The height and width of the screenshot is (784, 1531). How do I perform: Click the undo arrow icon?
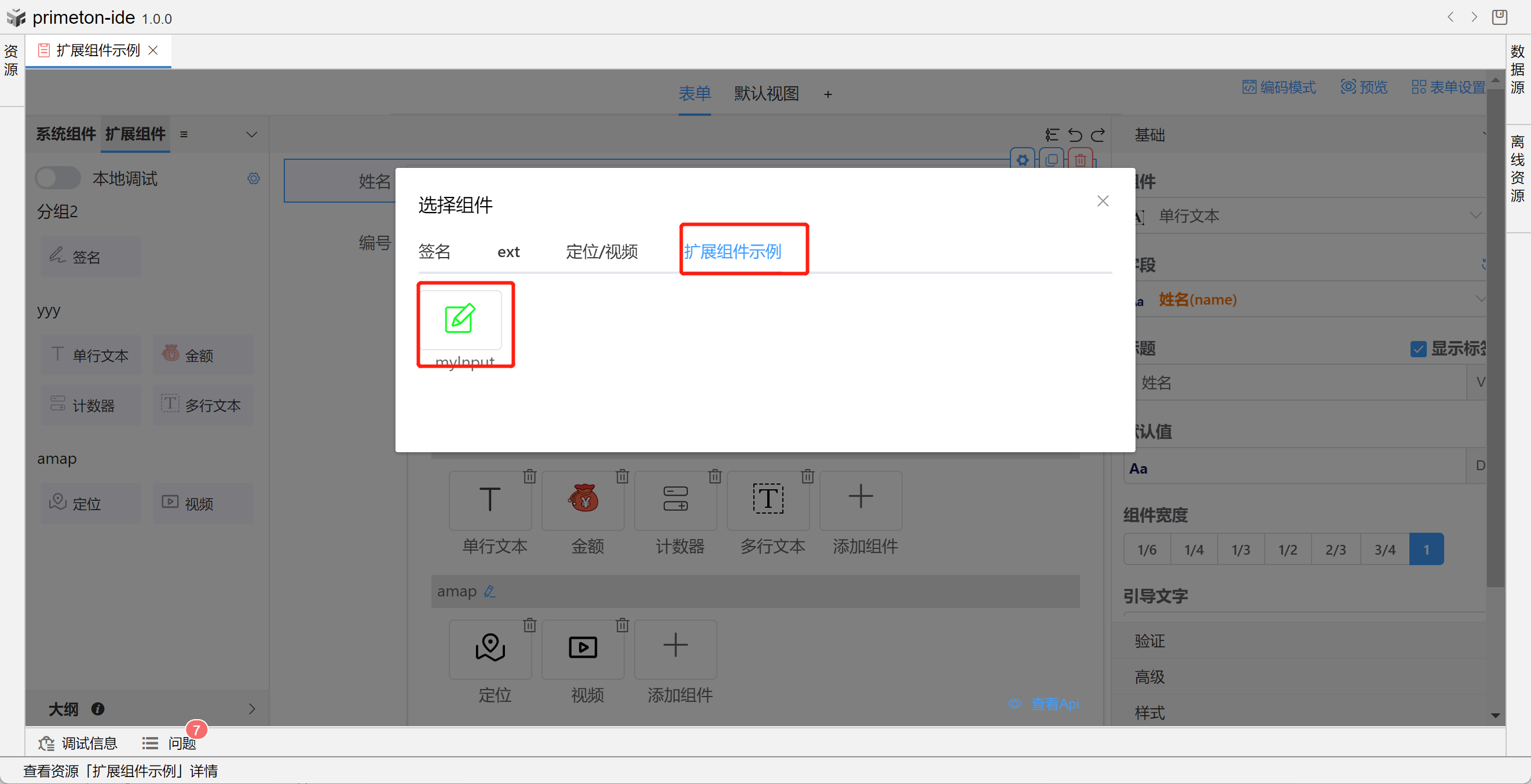coord(1075,135)
